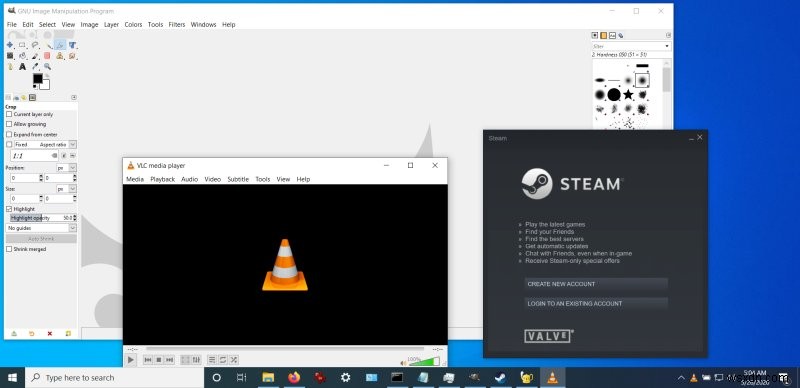Save tool preset in GIMP tool options bottom
This screenshot has width=800, height=388.
click(x=14, y=333)
